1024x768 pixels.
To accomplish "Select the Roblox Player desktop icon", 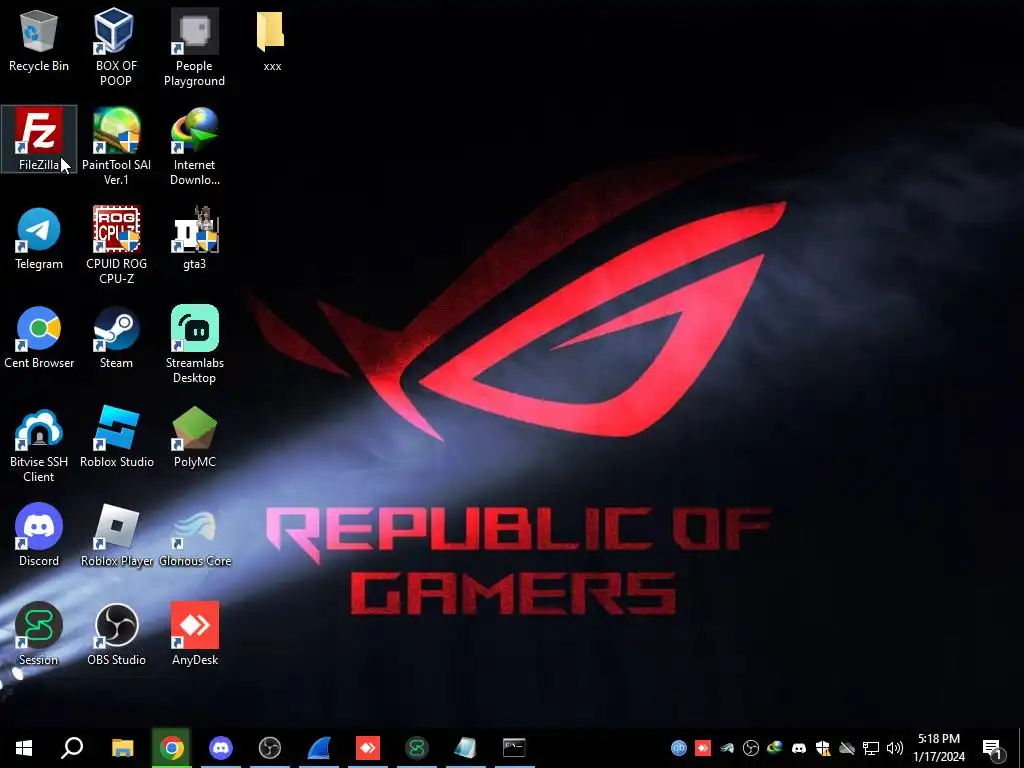I will [116, 536].
